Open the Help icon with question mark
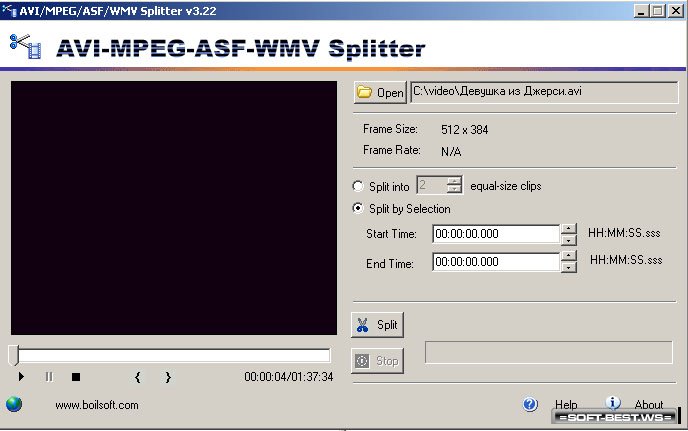The width and height of the screenshot is (688, 431). [x=530, y=404]
